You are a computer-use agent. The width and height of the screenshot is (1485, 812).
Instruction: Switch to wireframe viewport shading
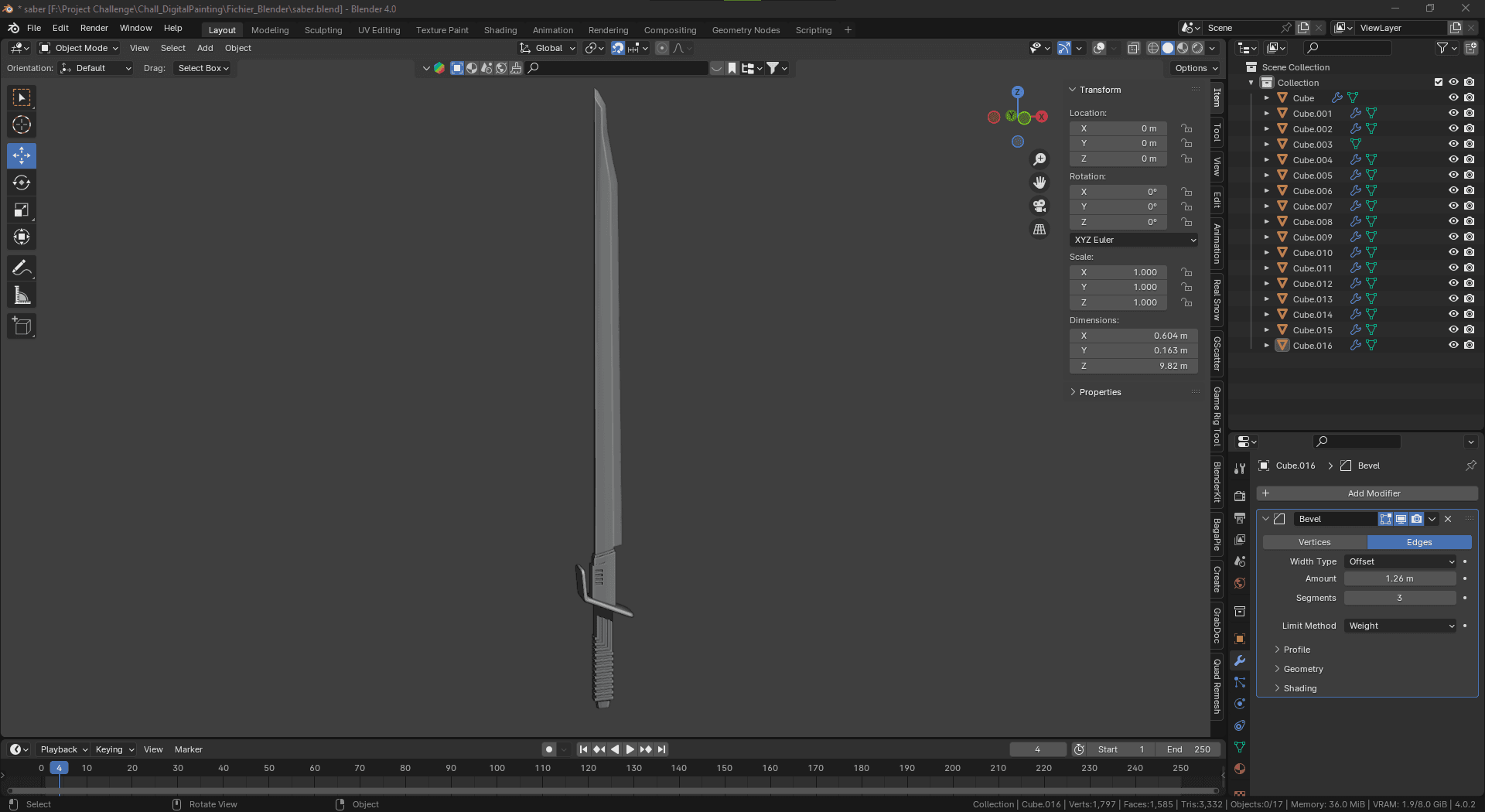[x=1153, y=48]
